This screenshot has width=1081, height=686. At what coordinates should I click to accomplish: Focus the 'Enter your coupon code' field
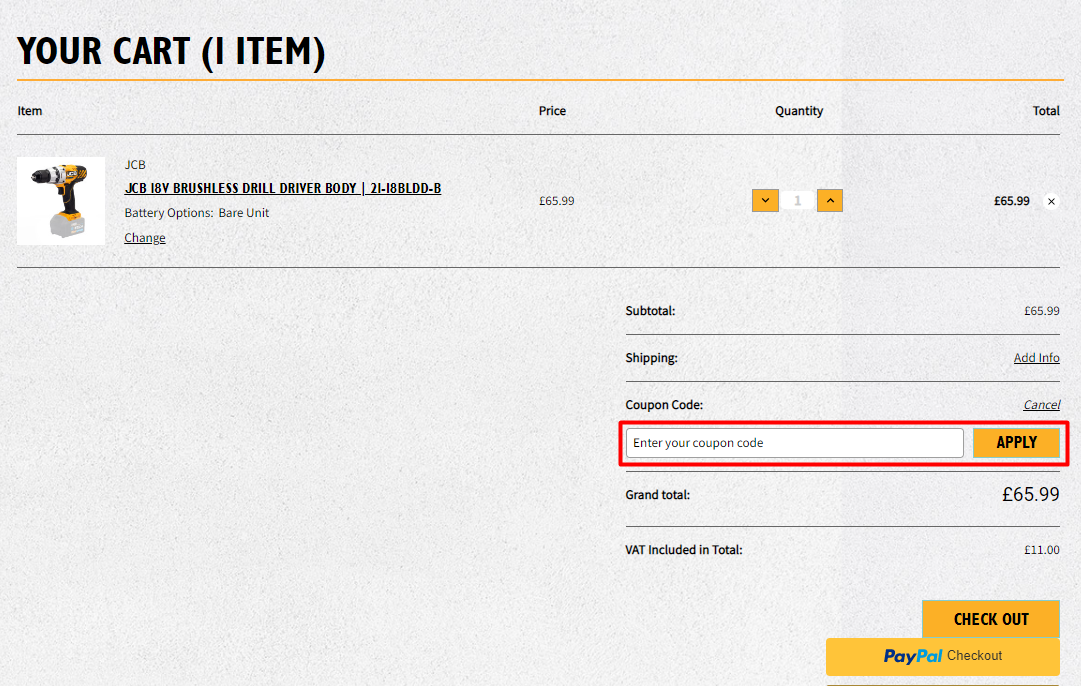[794, 443]
